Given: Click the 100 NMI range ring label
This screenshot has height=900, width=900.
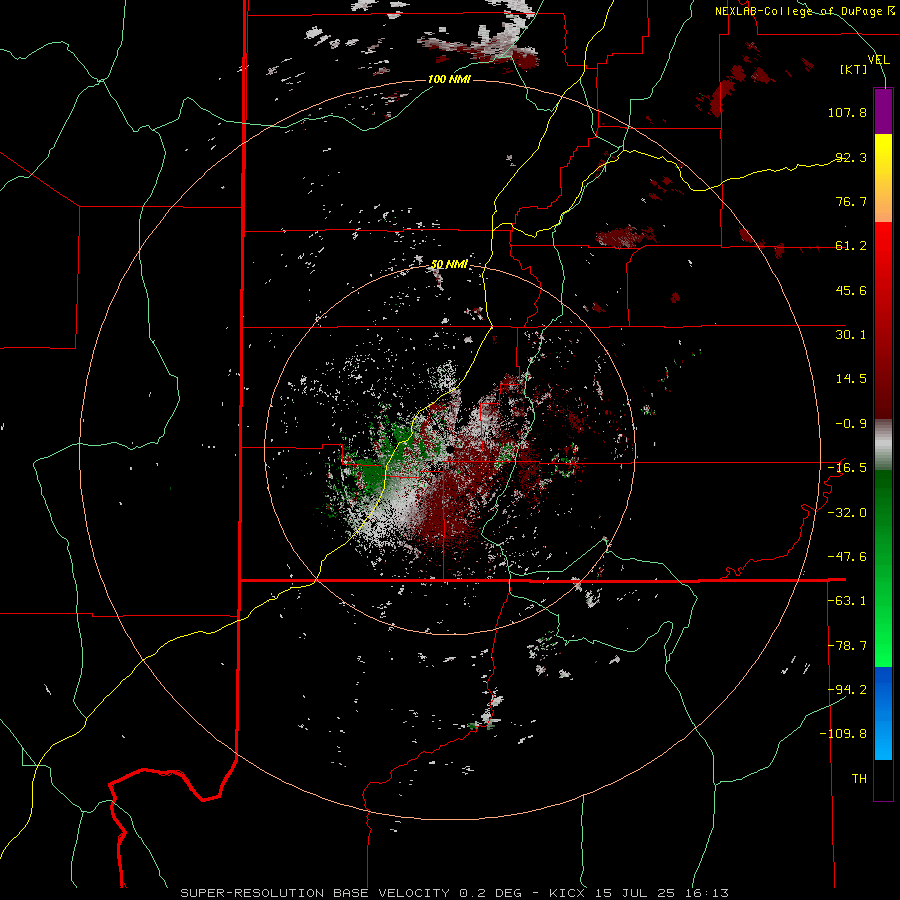Looking at the screenshot, I should point(449,79).
